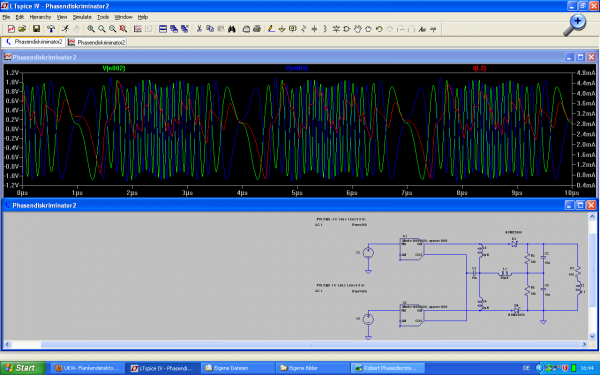Click the Print Setup icon
The image size is (600, 375).
(x=246, y=29)
